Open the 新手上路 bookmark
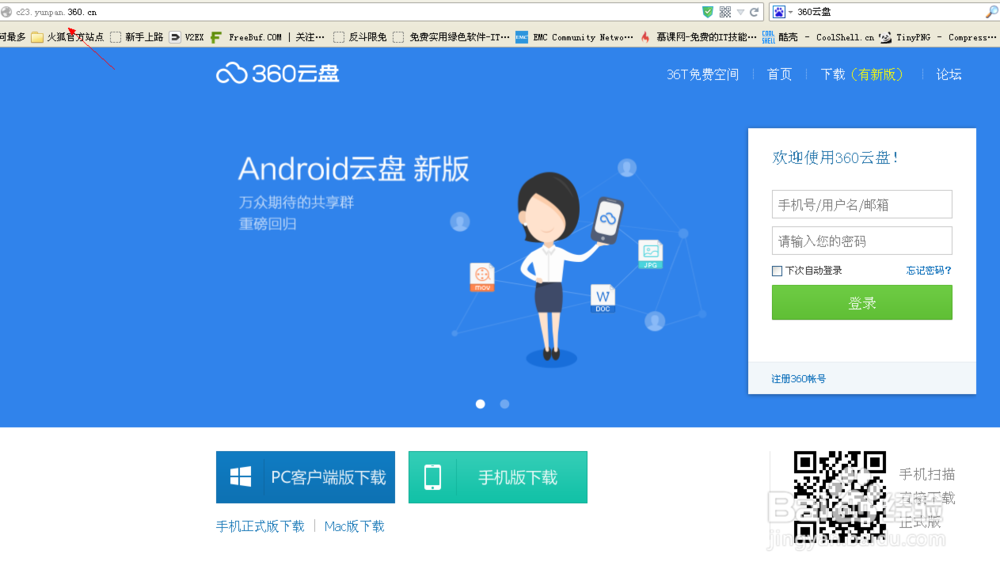 pyautogui.click(x=136, y=37)
